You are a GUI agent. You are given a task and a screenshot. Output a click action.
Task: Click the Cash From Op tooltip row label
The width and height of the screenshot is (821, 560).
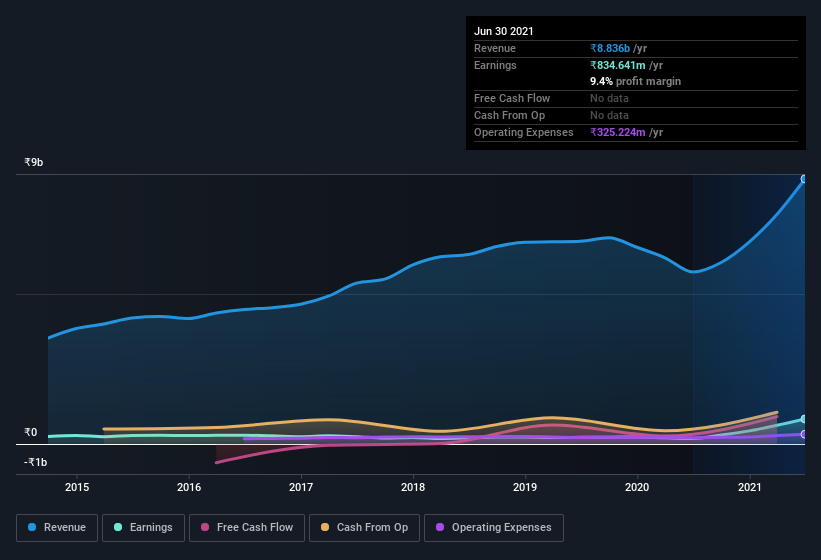point(509,115)
